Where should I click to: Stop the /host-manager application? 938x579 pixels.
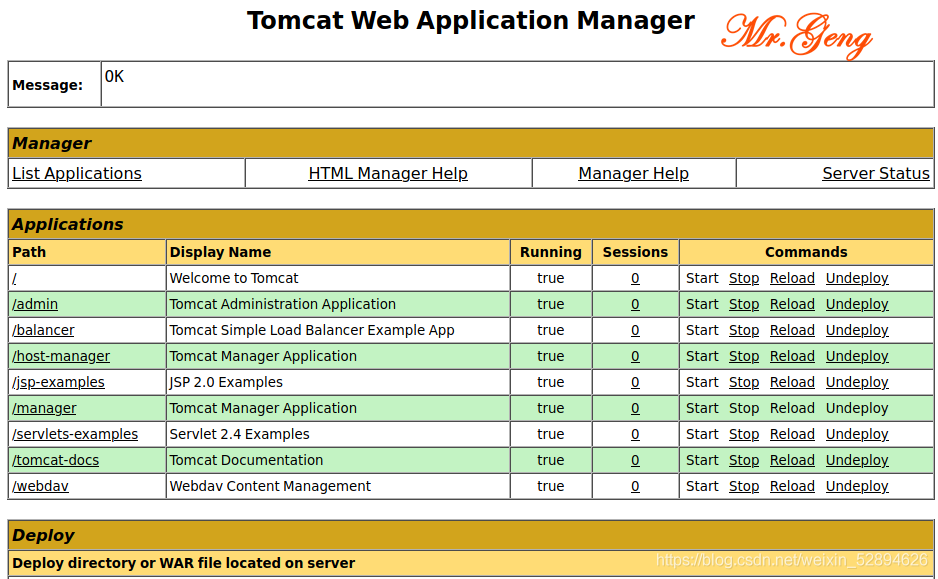pos(744,356)
